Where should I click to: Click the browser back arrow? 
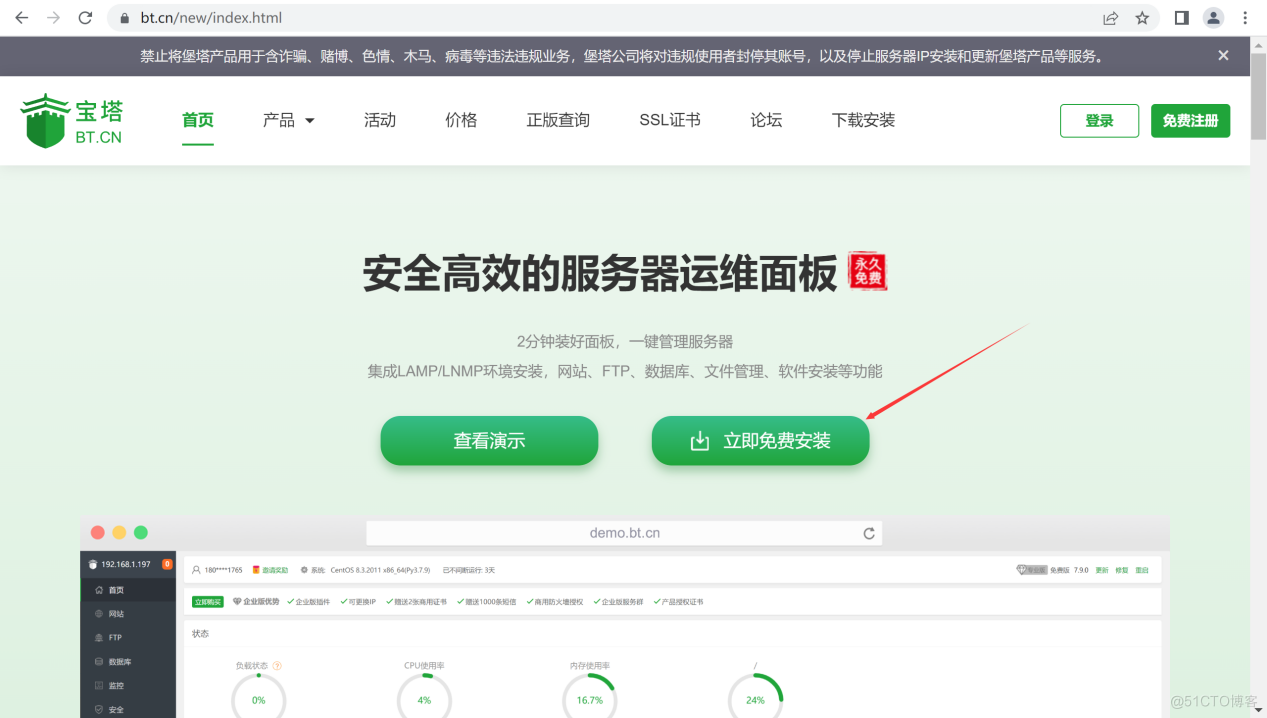click(22, 18)
